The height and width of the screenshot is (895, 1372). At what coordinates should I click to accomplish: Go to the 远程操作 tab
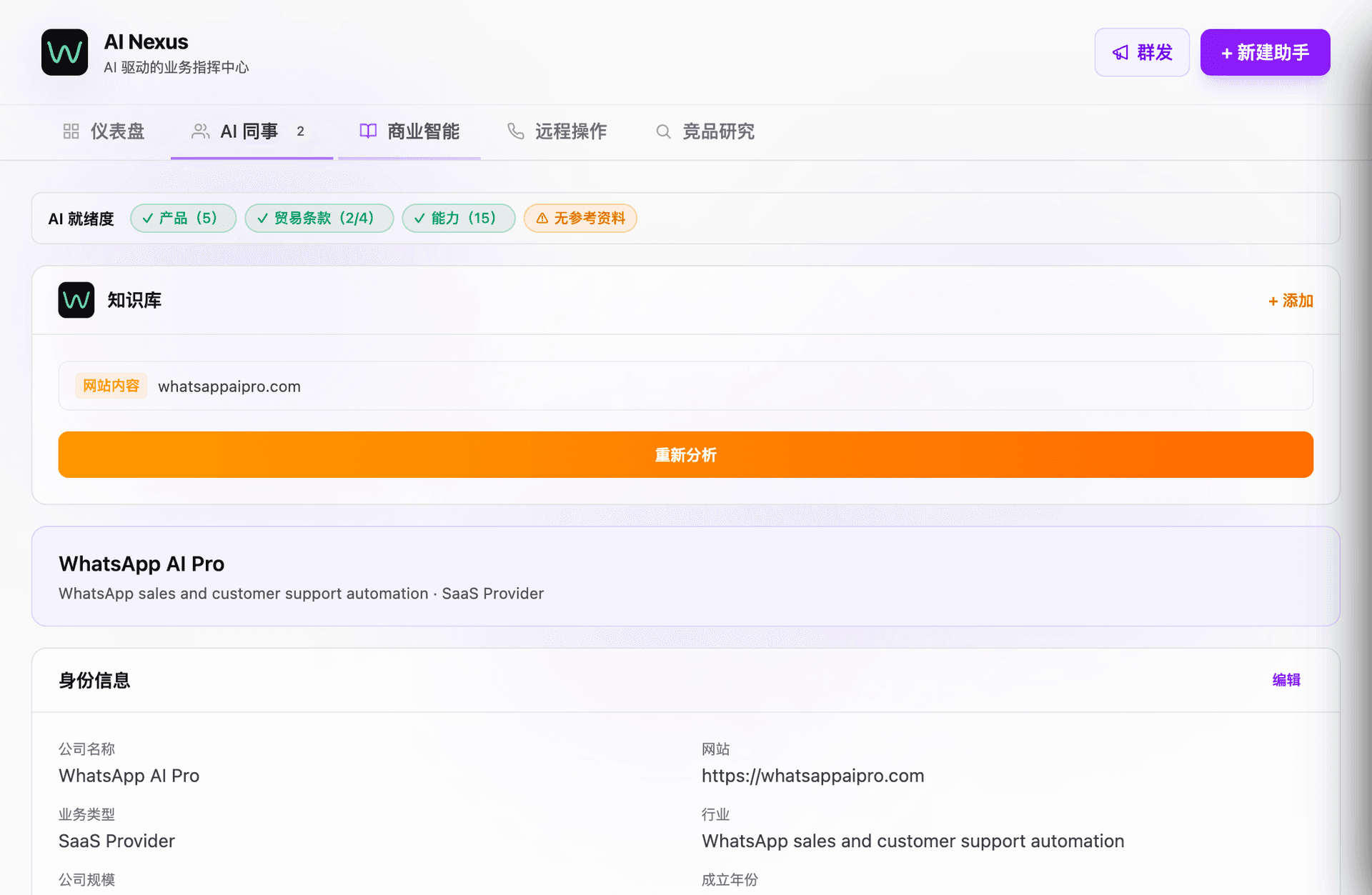pyautogui.click(x=557, y=131)
